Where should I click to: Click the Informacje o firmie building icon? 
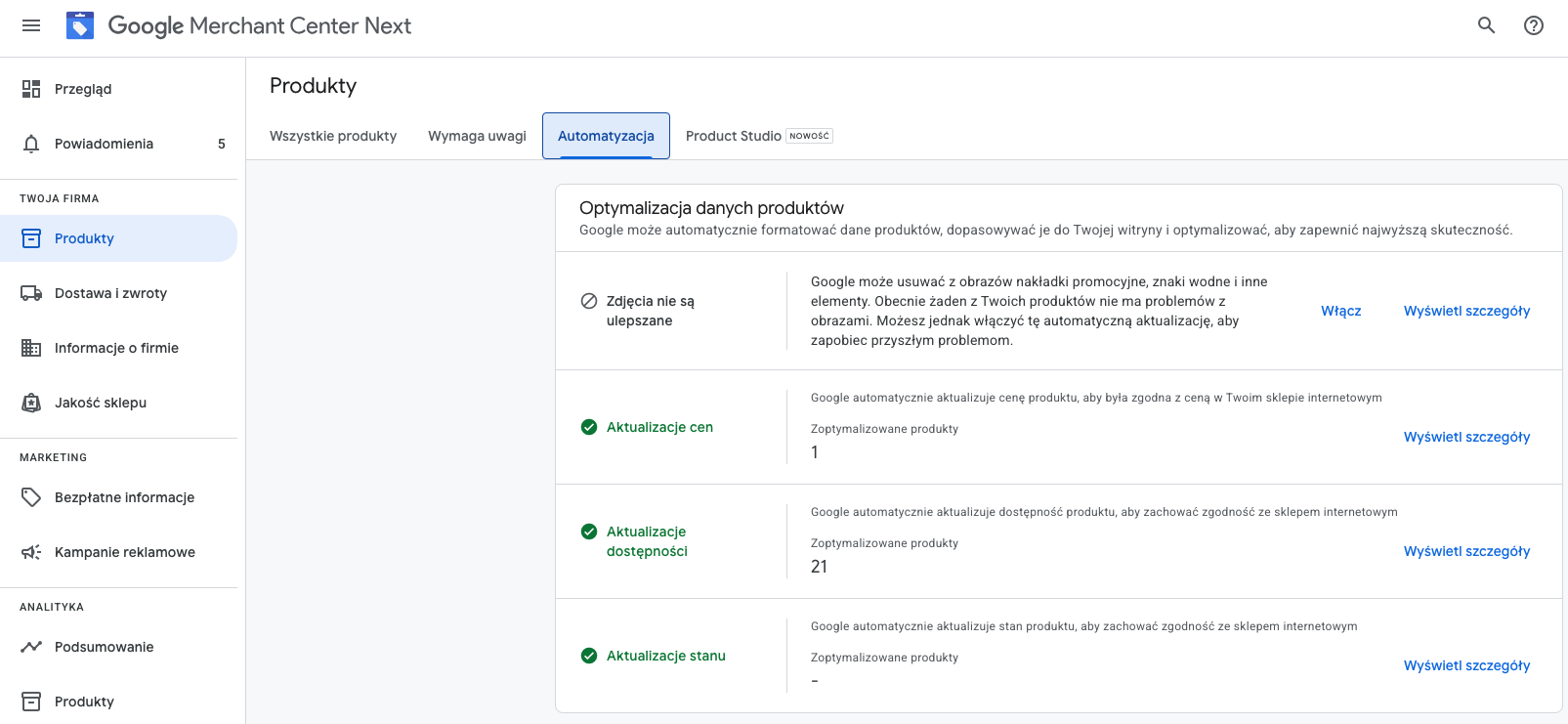[31, 348]
